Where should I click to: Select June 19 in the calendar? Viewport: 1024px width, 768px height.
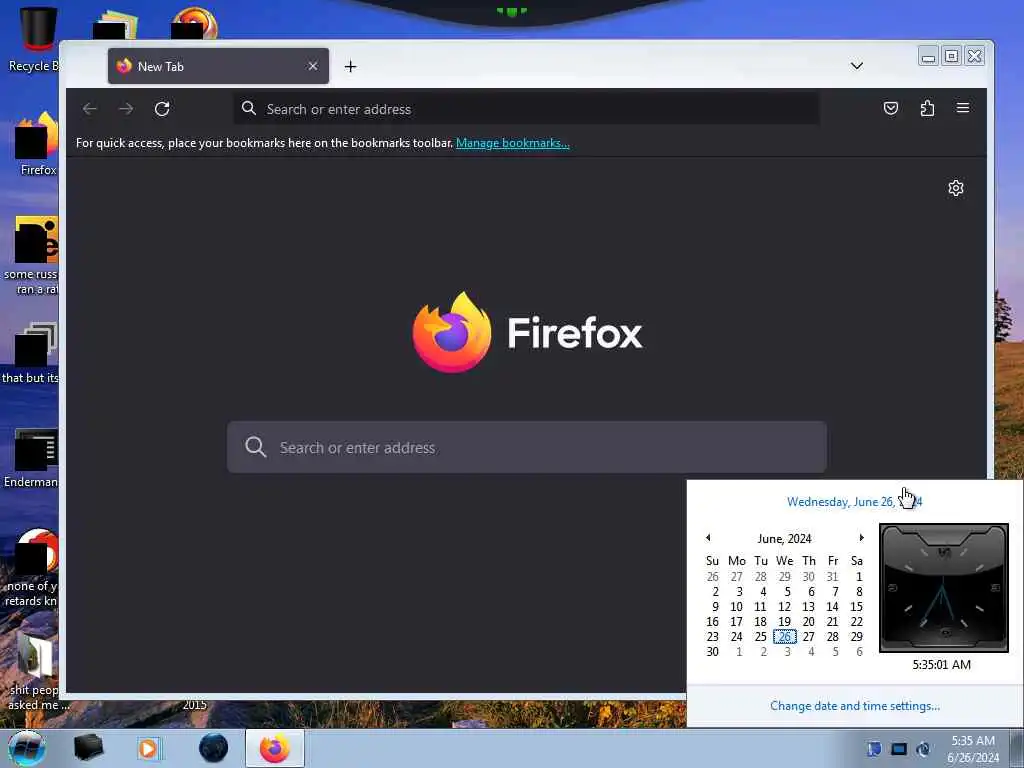(784, 621)
